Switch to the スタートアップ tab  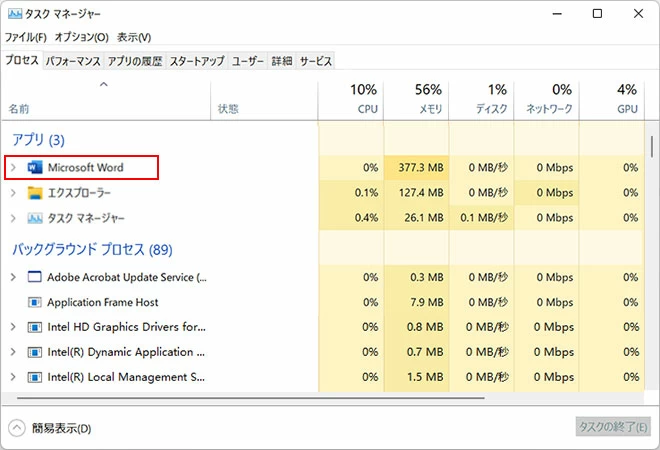197,61
